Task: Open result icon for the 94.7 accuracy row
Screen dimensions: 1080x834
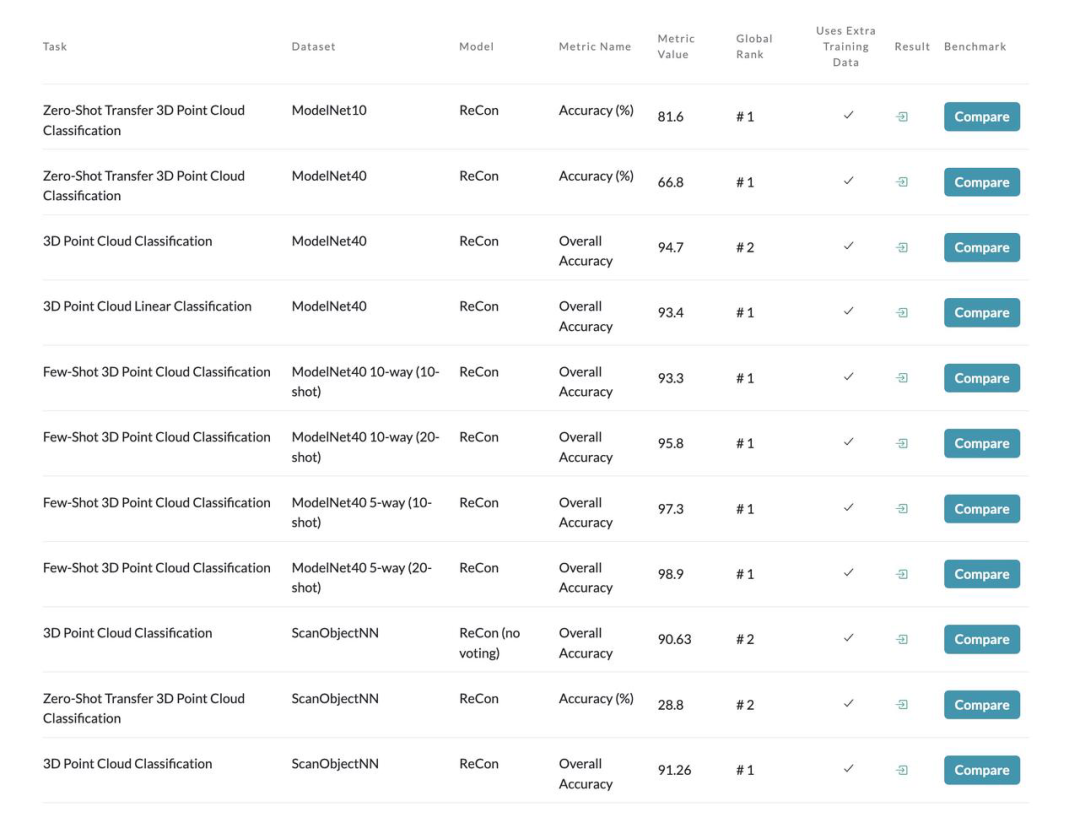Action: pyautogui.click(x=901, y=247)
